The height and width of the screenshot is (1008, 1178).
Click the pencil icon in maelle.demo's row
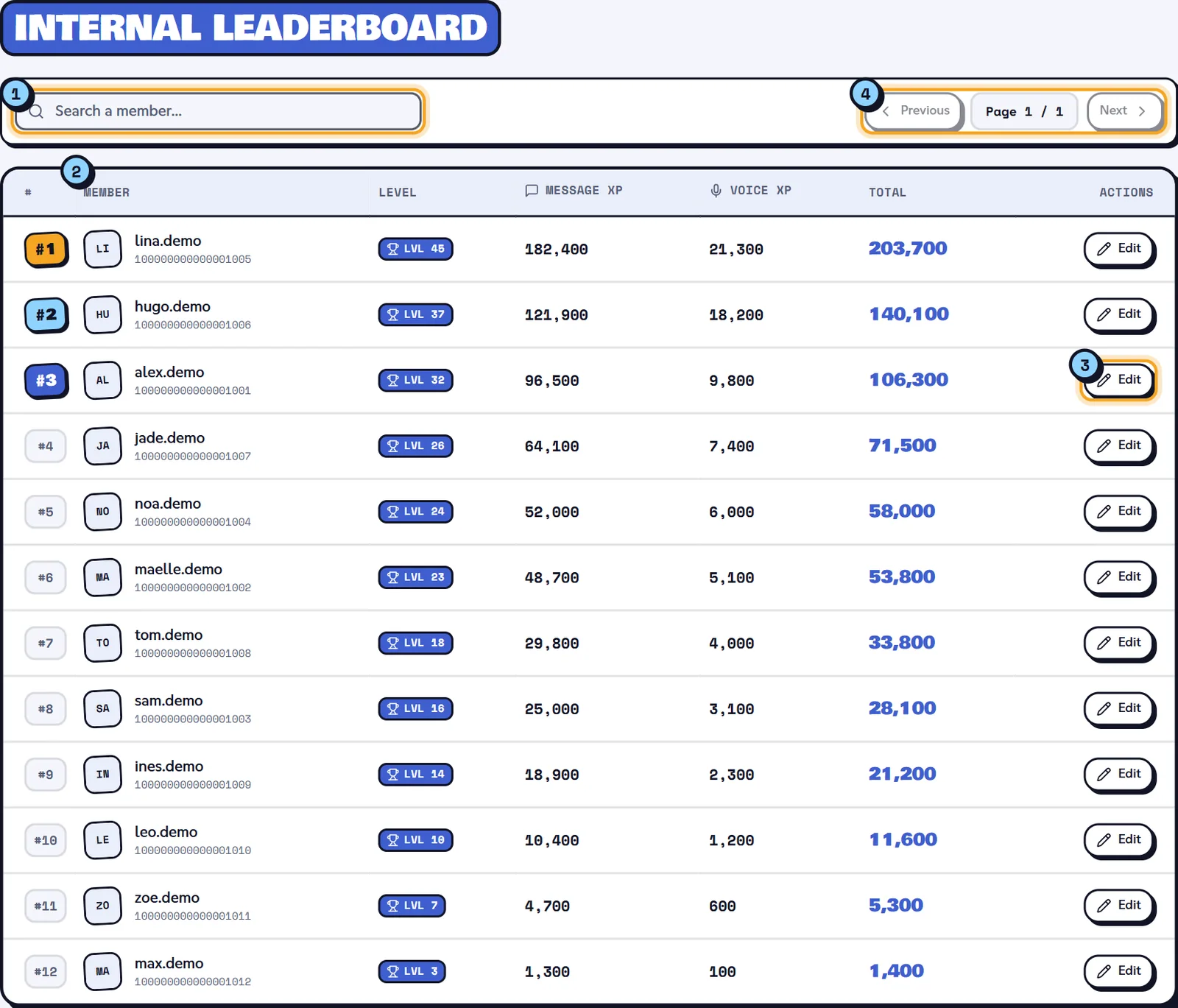tap(1104, 577)
